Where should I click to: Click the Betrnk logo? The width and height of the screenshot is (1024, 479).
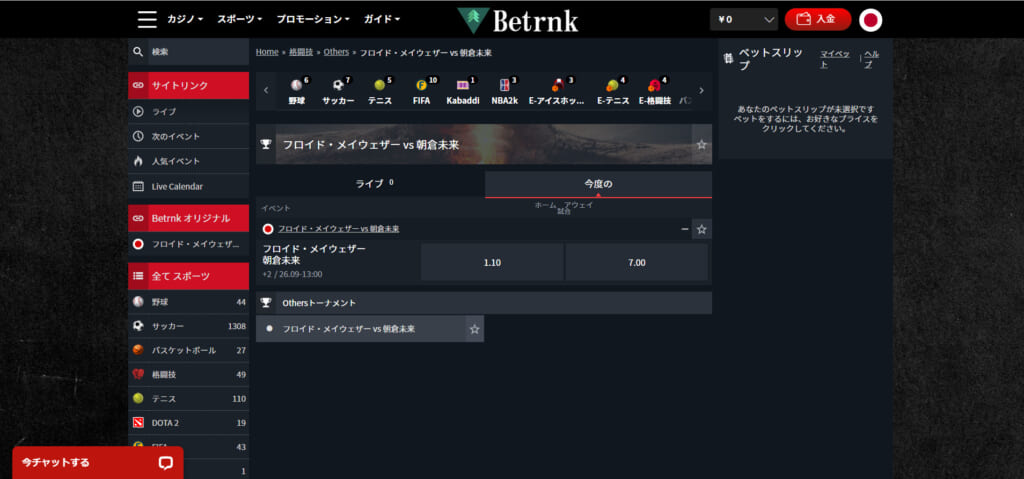[518, 20]
